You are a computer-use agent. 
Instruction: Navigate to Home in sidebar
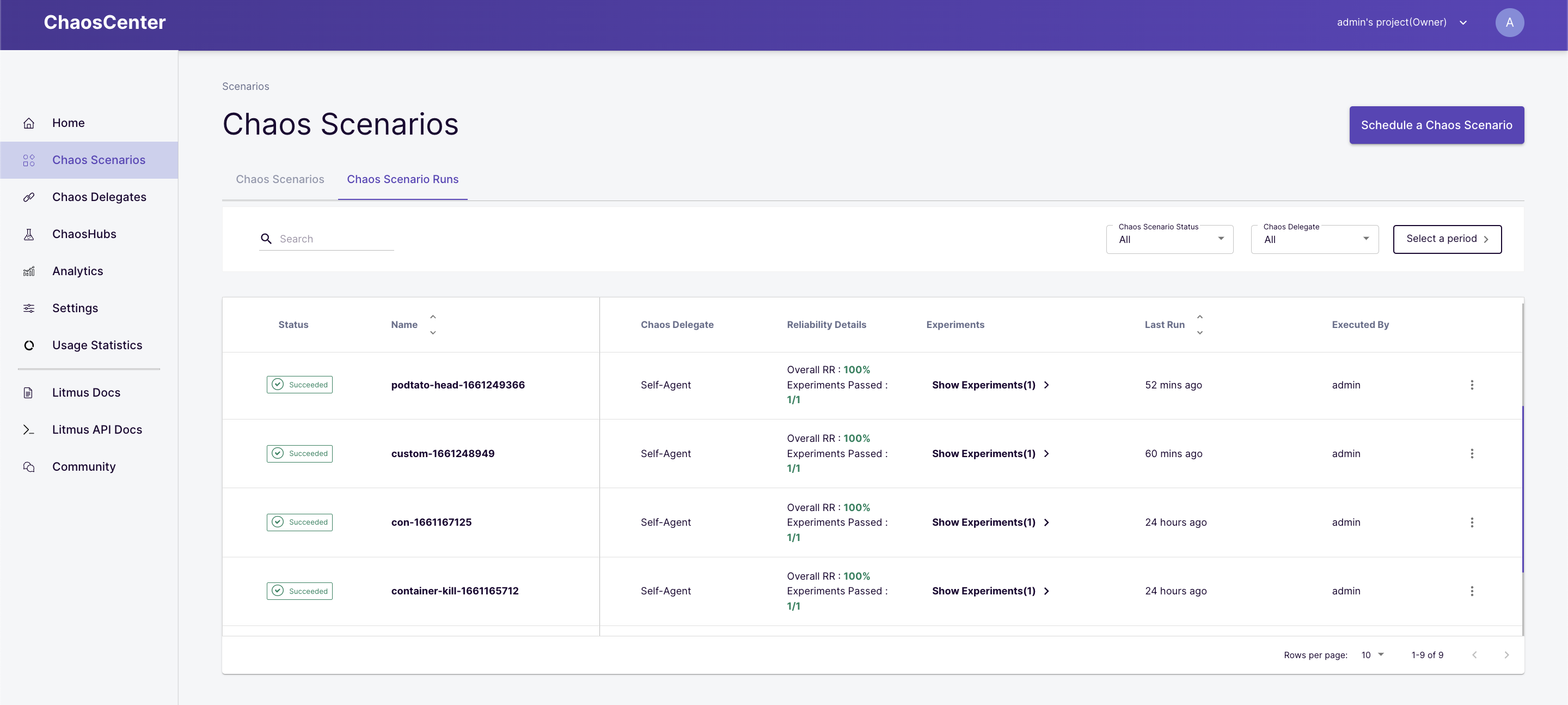click(89, 123)
